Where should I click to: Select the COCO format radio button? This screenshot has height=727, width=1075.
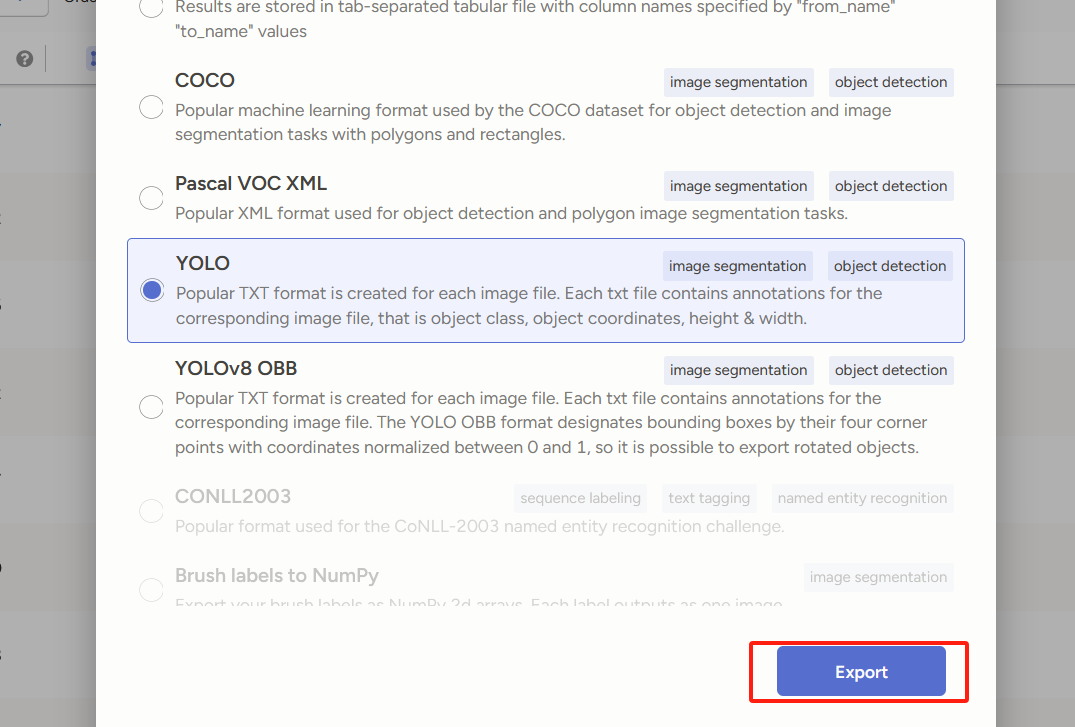coord(151,108)
